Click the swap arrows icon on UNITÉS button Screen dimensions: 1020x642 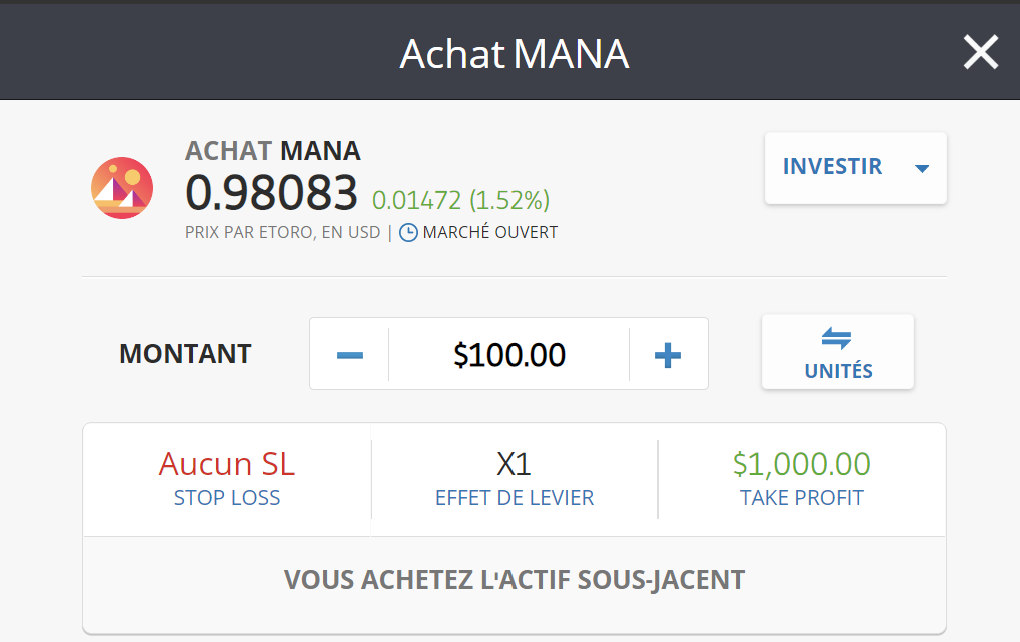837,338
